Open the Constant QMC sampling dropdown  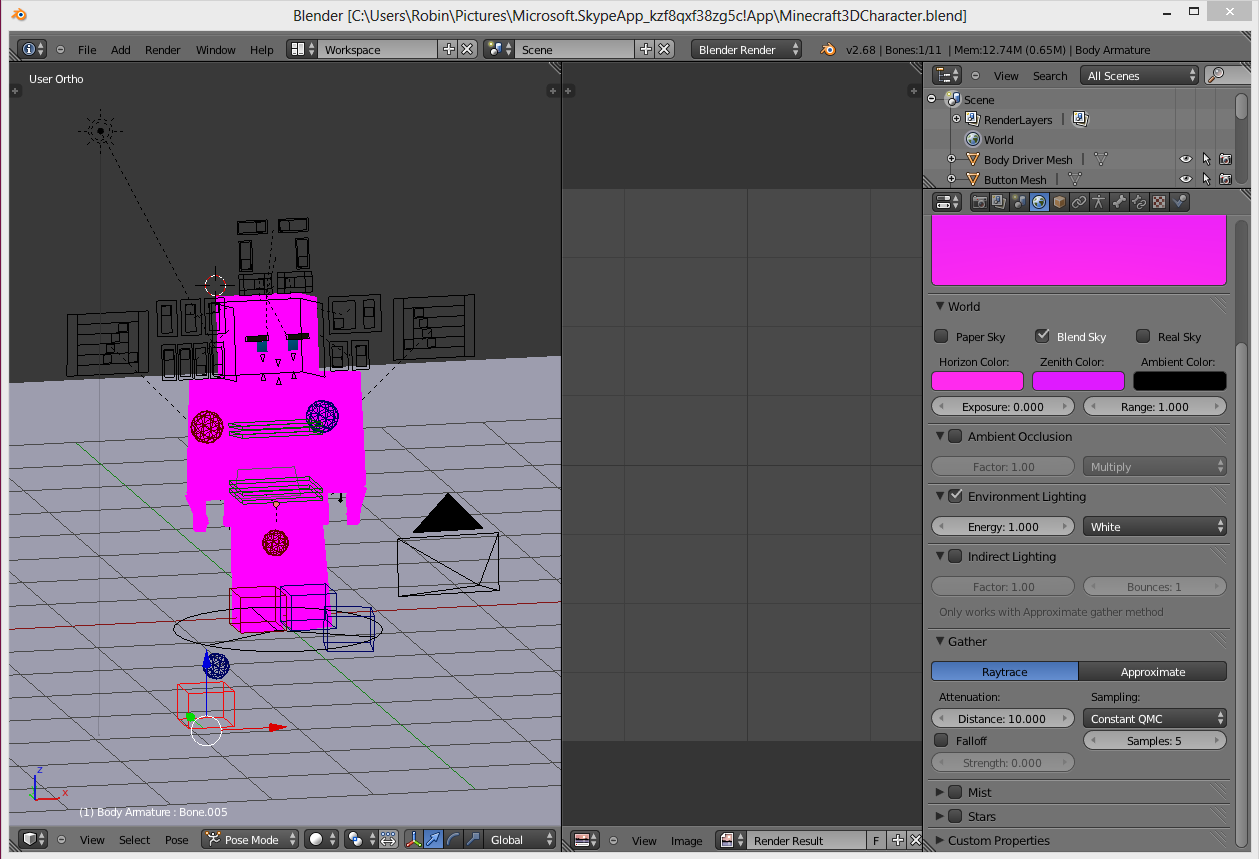tap(1155, 718)
